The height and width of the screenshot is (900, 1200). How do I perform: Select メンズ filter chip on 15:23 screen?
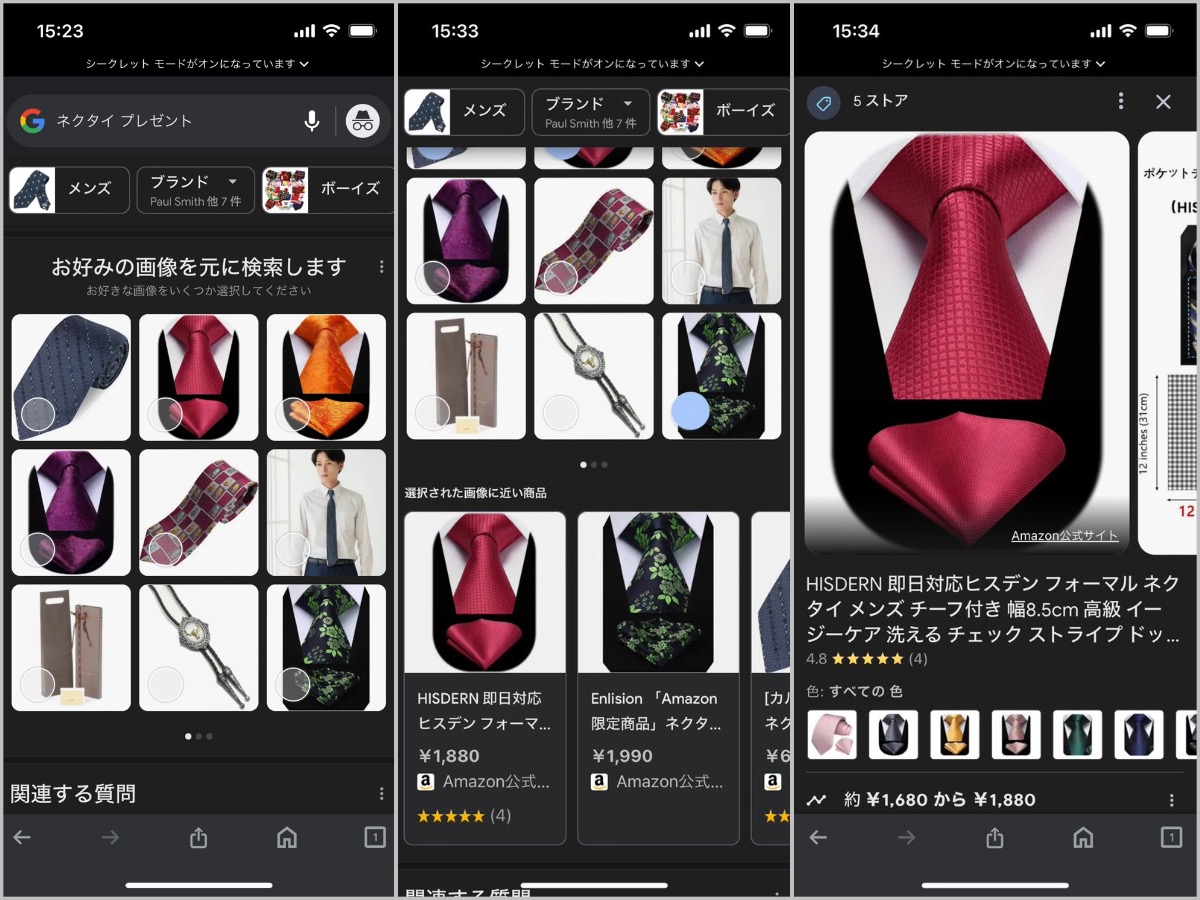[70, 189]
